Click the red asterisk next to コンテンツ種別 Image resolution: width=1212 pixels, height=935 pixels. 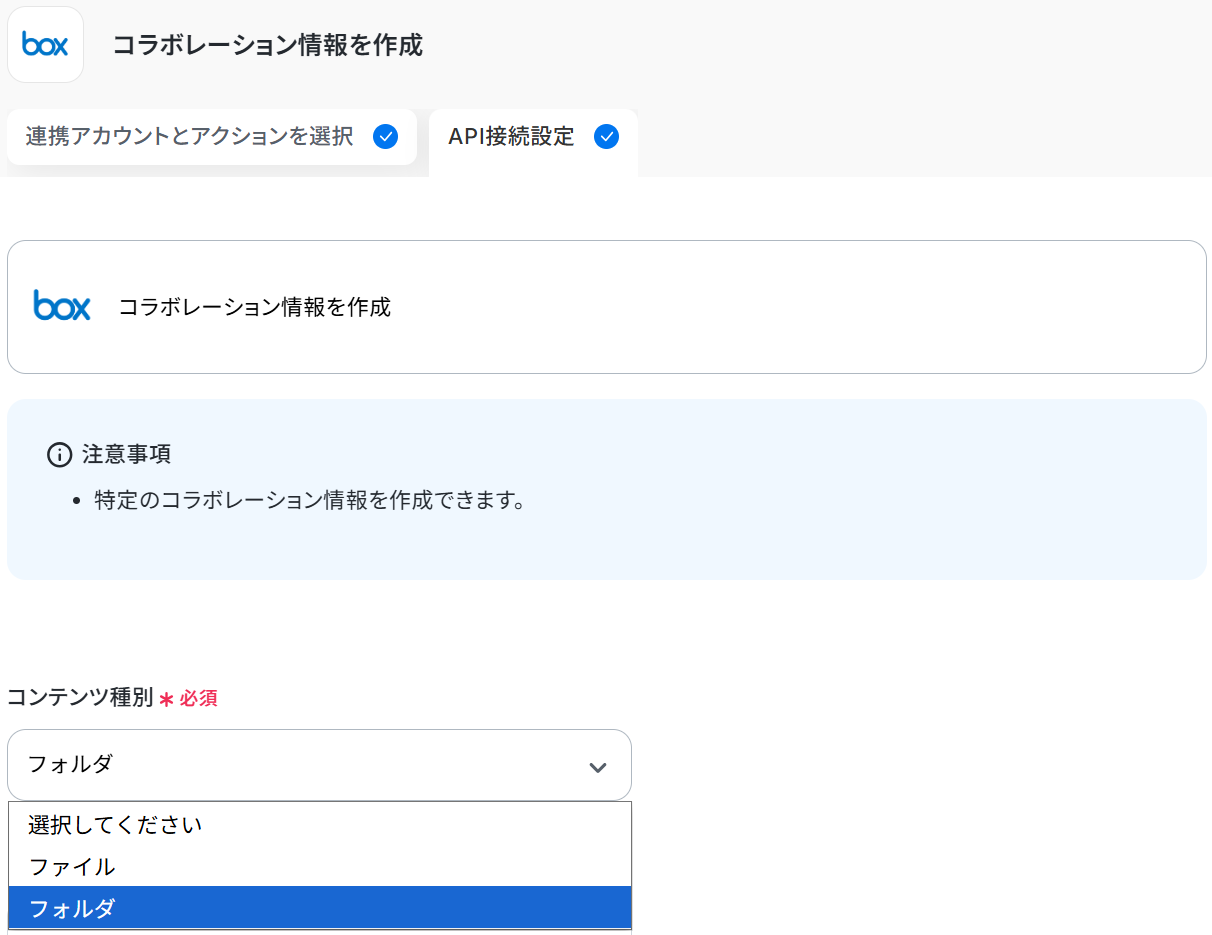click(x=166, y=699)
